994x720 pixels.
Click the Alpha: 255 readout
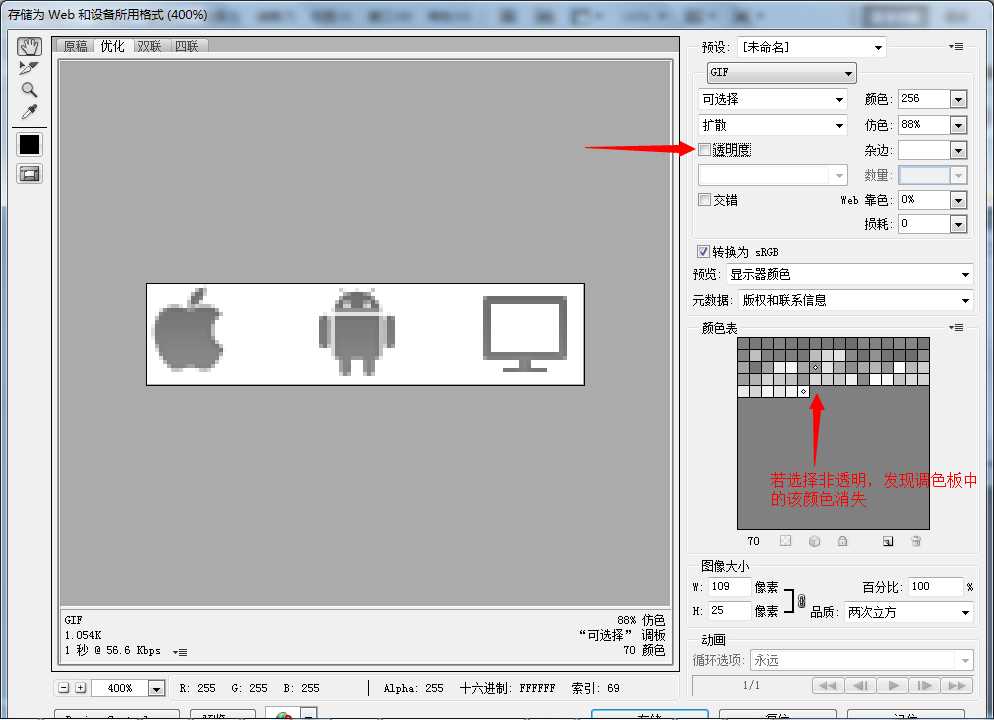coord(413,688)
